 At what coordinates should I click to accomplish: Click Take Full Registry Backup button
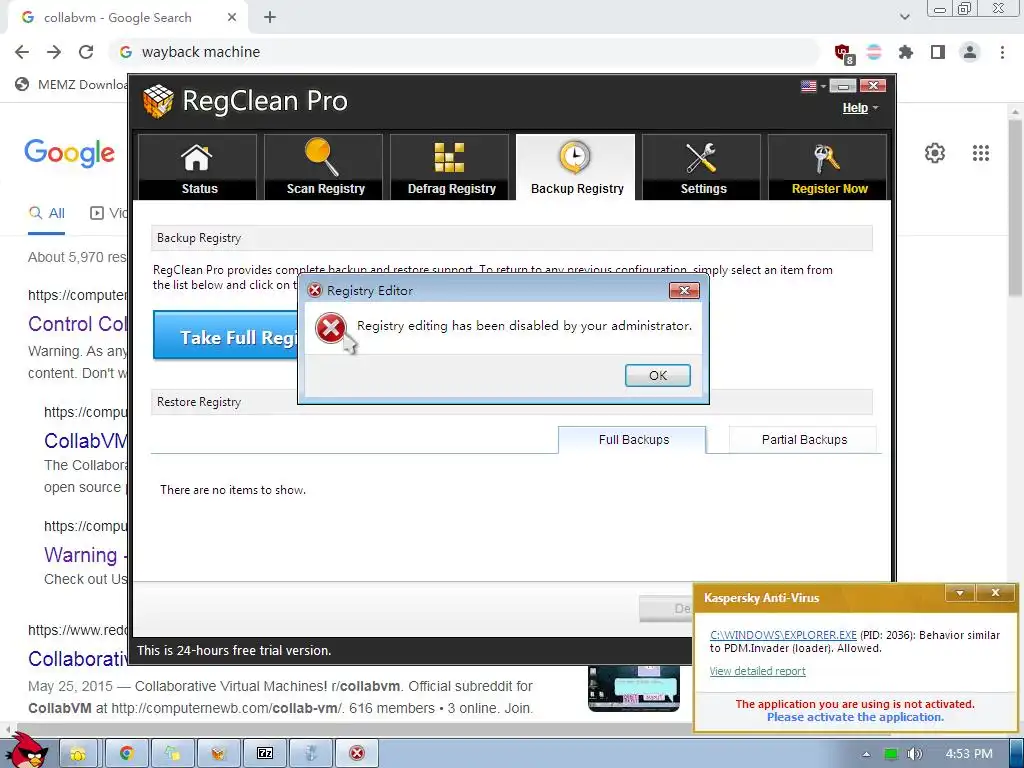click(x=225, y=335)
